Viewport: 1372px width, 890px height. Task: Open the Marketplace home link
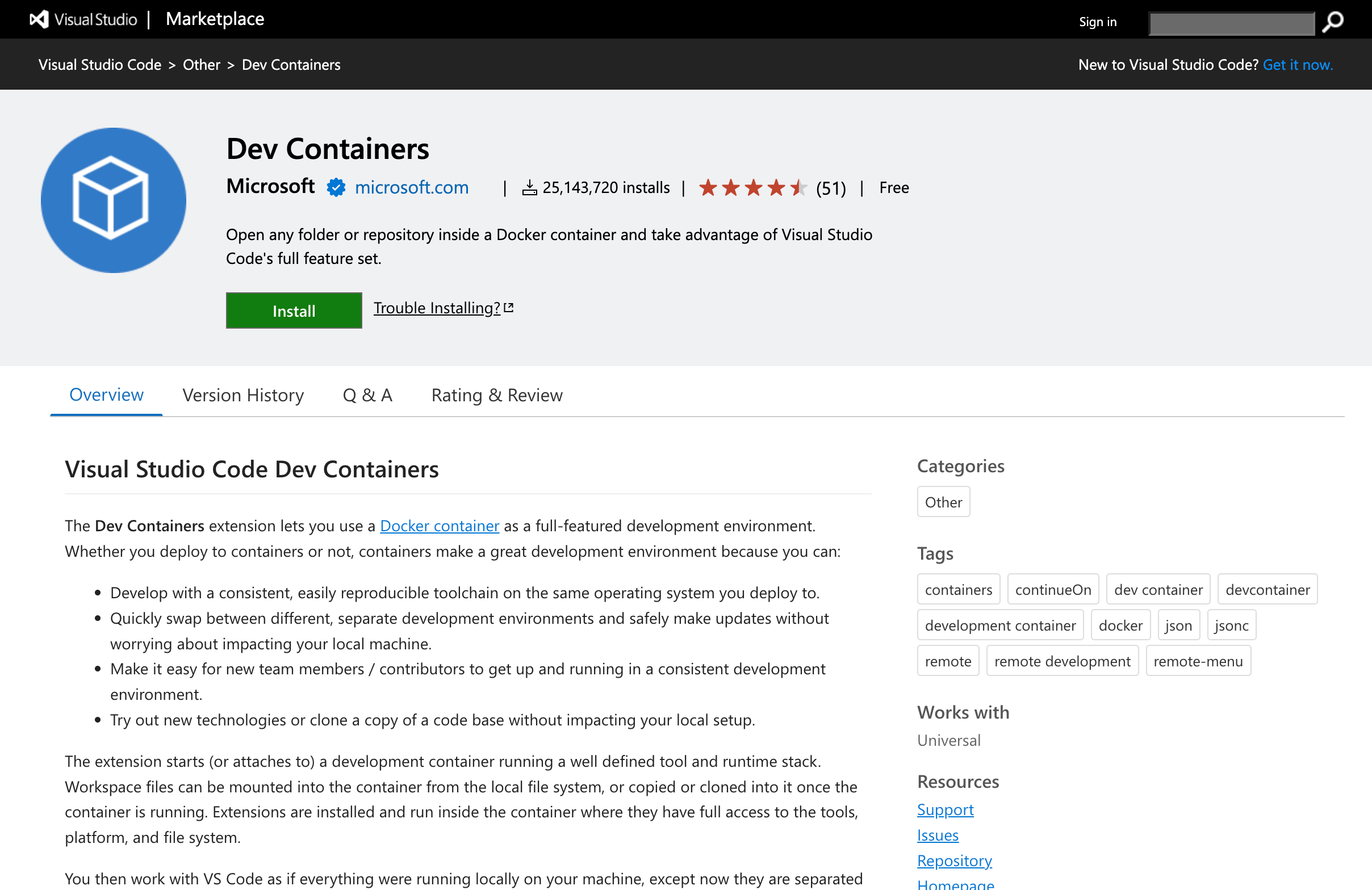click(215, 19)
